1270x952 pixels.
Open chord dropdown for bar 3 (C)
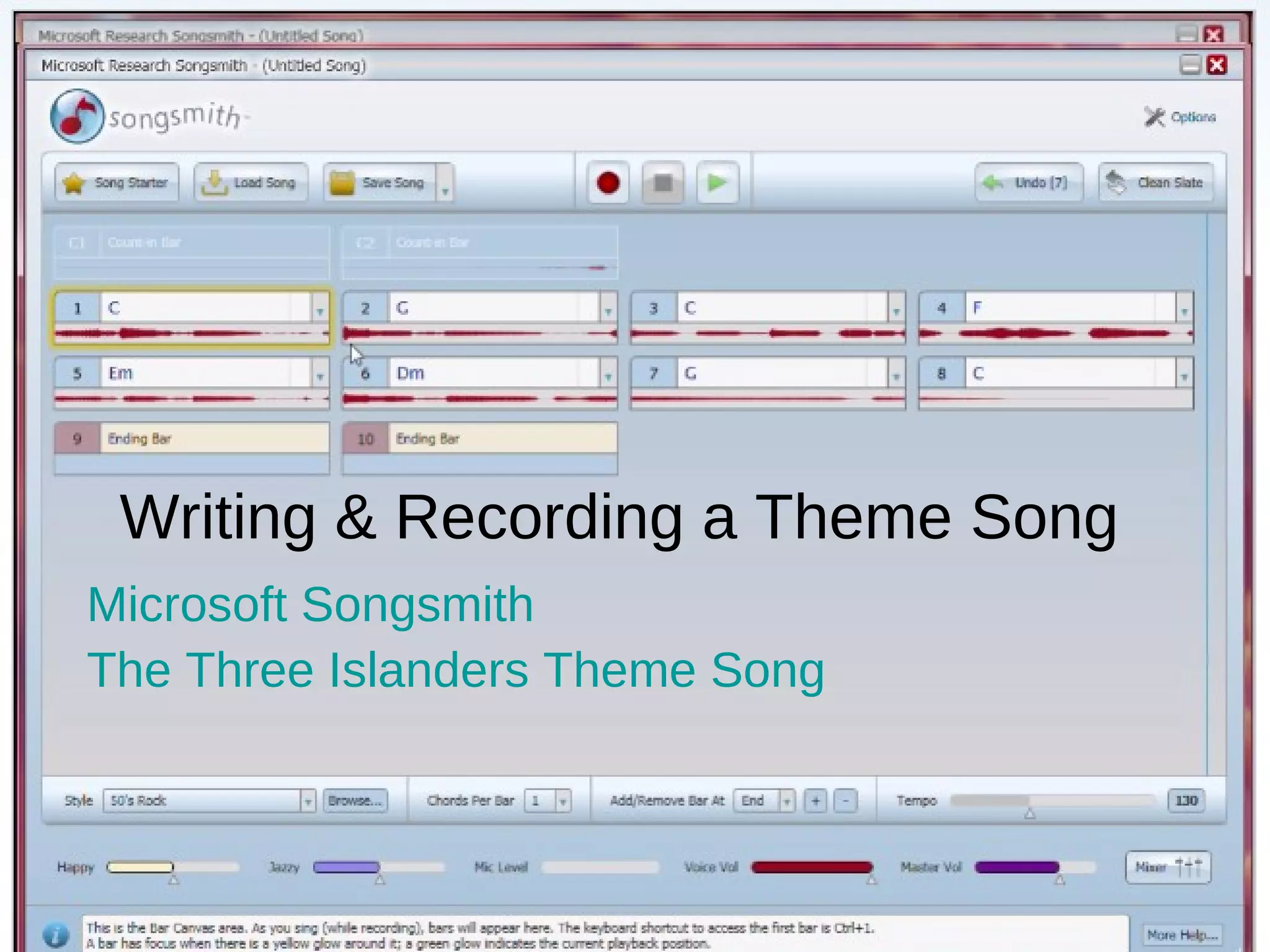click(x=896, y=309)
